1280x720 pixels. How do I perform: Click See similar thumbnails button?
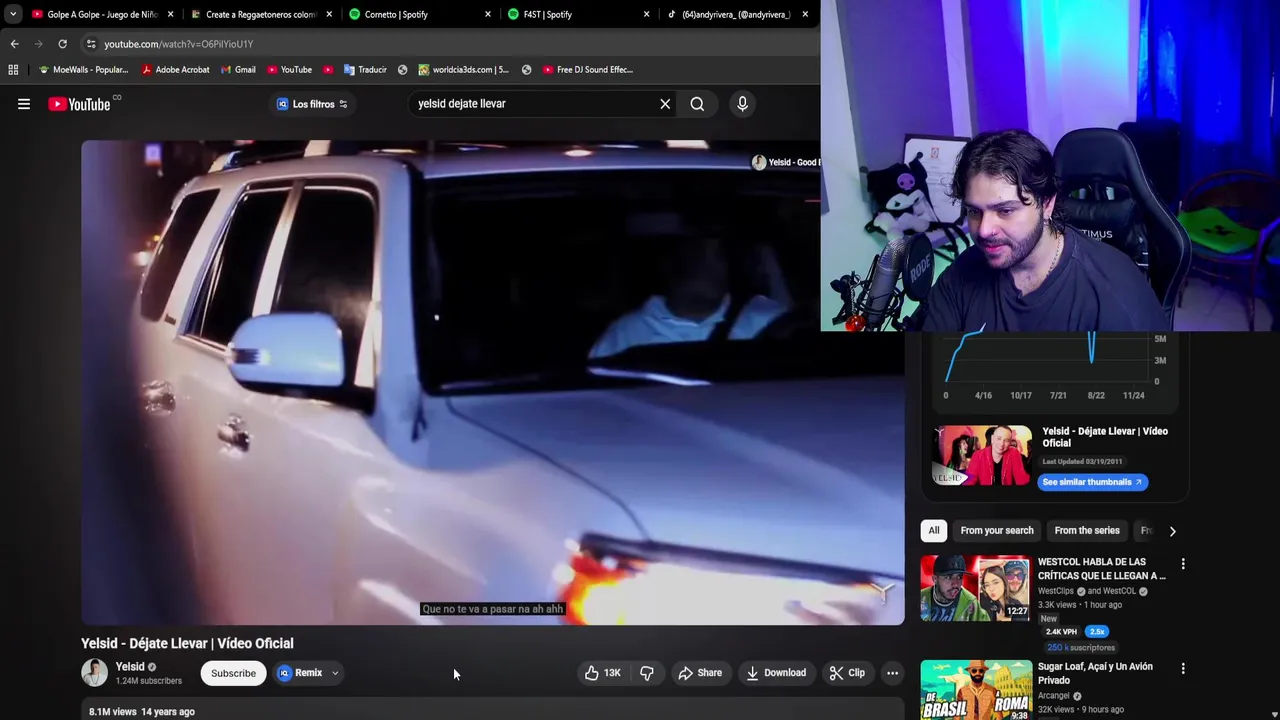point(1091,482)
